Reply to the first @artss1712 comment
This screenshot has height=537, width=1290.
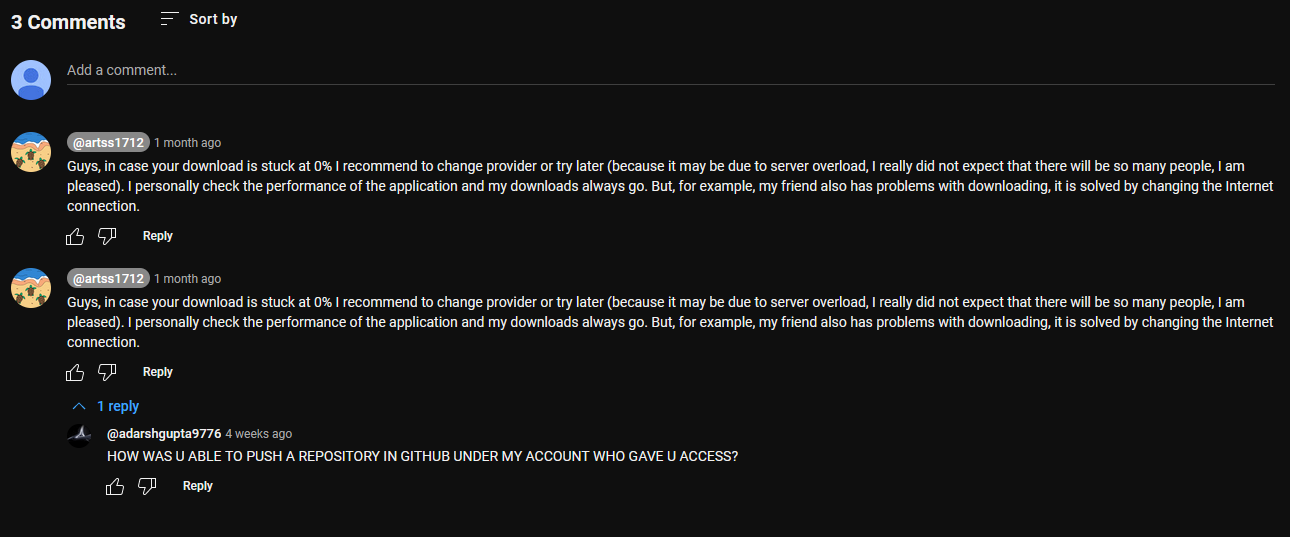pos(158,236)
